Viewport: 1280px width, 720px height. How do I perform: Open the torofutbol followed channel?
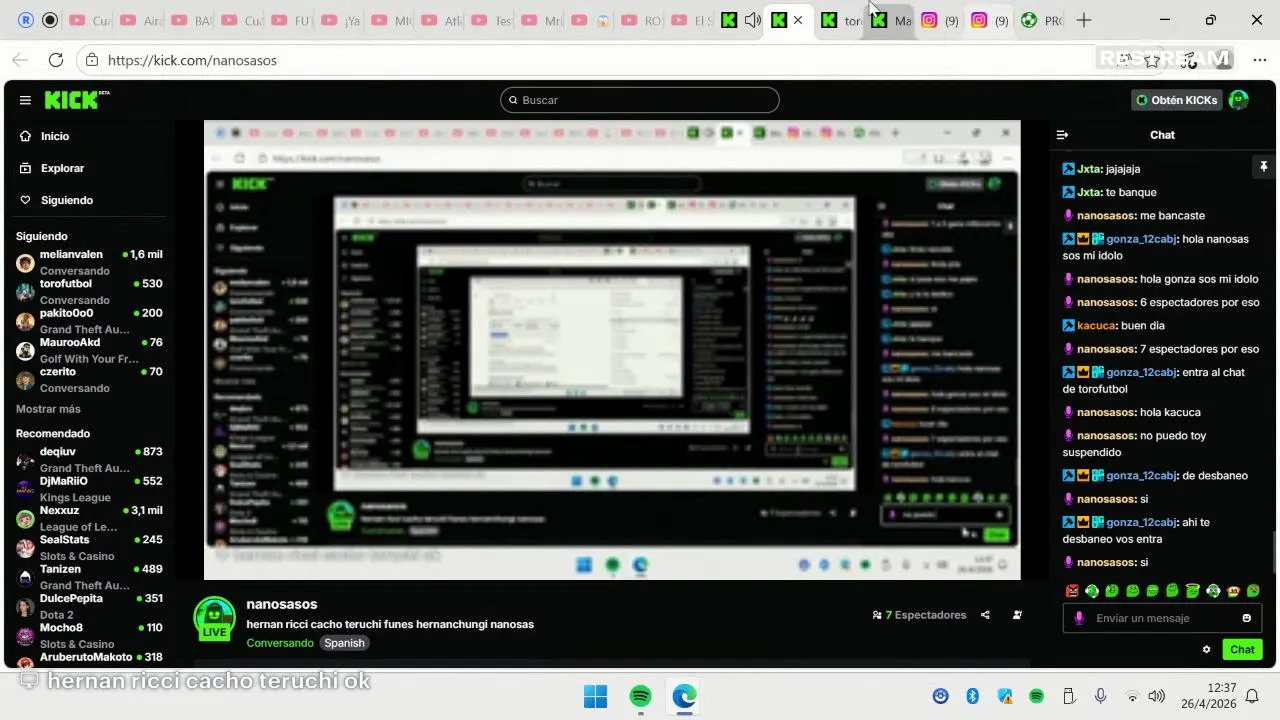[89, 292]
